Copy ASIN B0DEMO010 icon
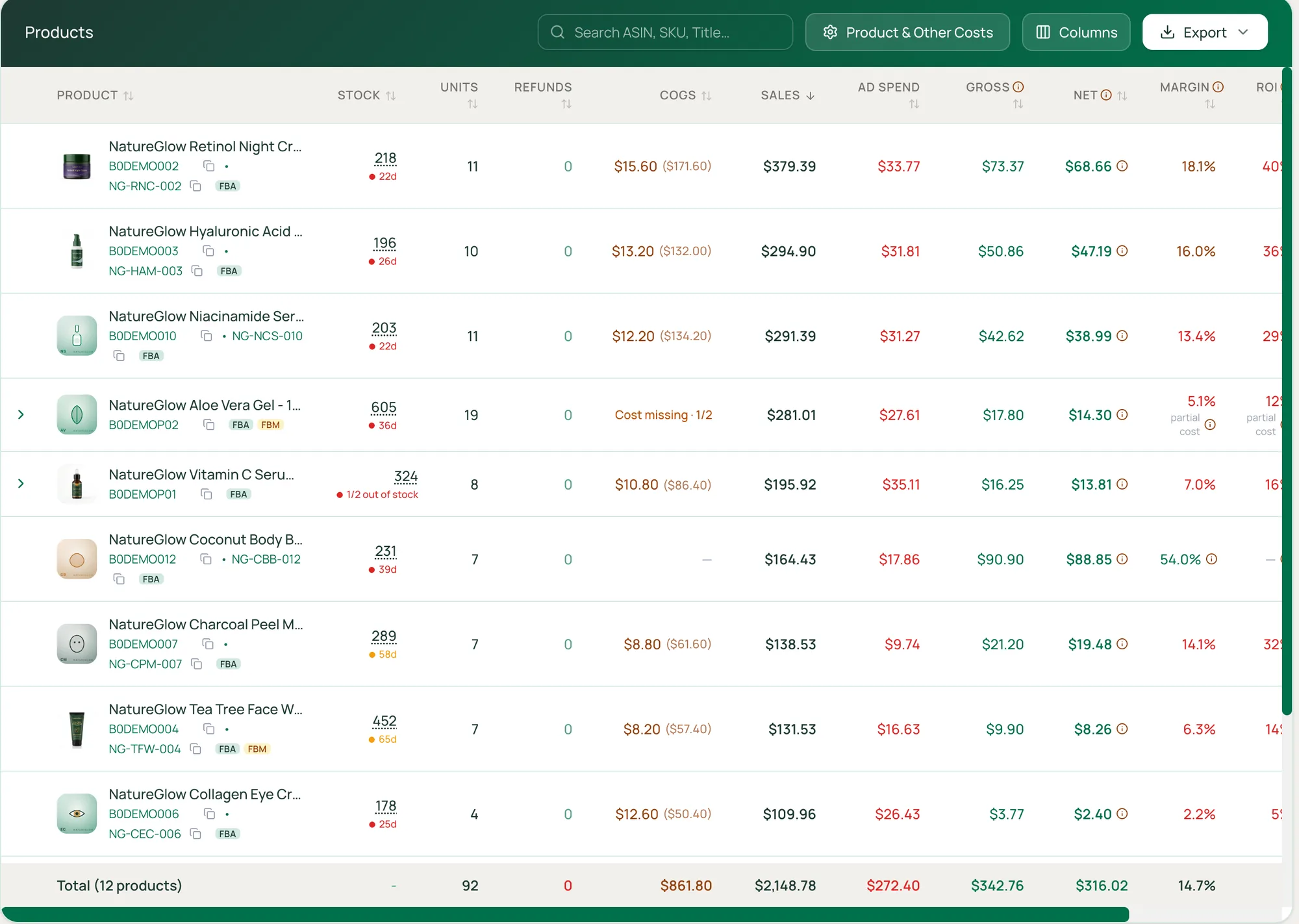Viewport: 1299px width, 924px height. click(207, 336)
